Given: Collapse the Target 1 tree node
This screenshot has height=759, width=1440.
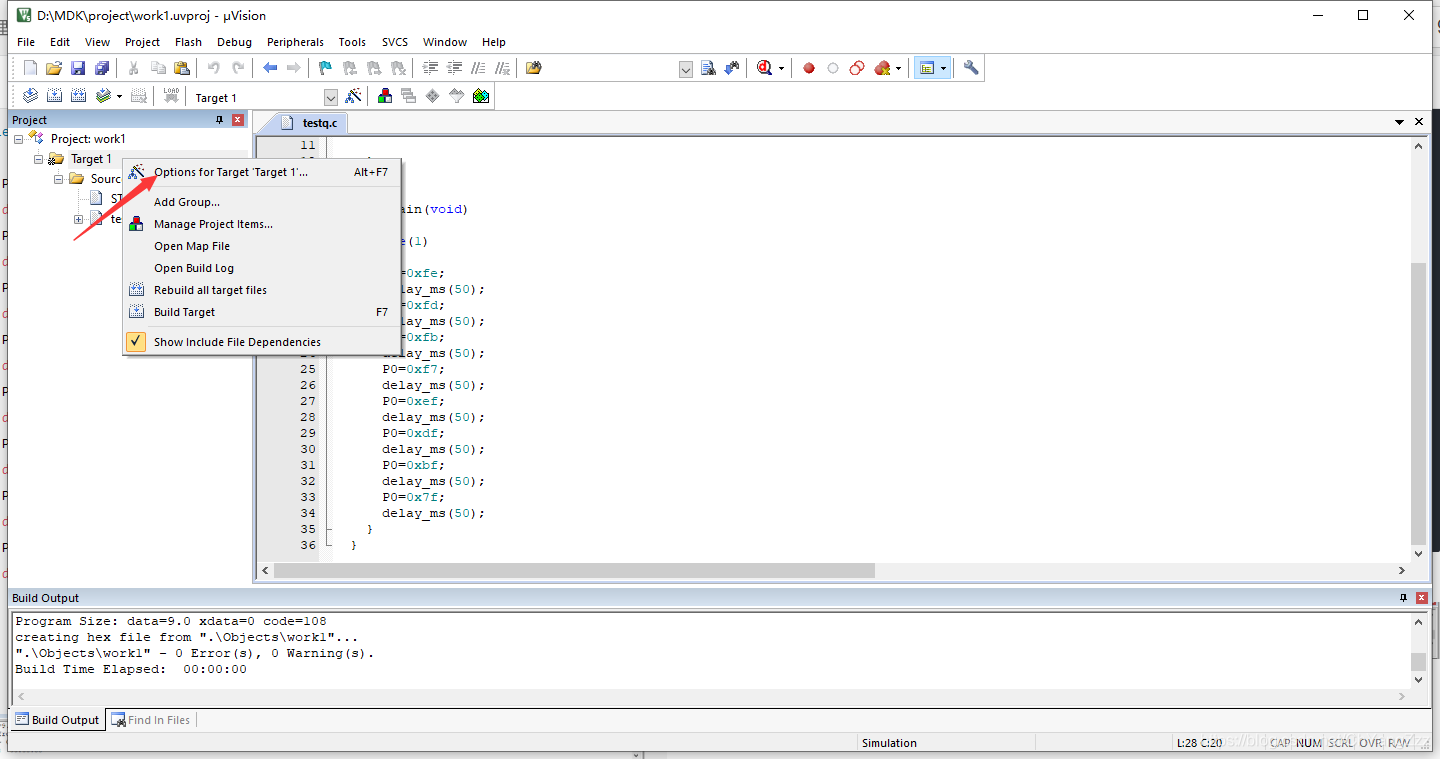Looking at the screenshot, I should (x=38, y=159).
